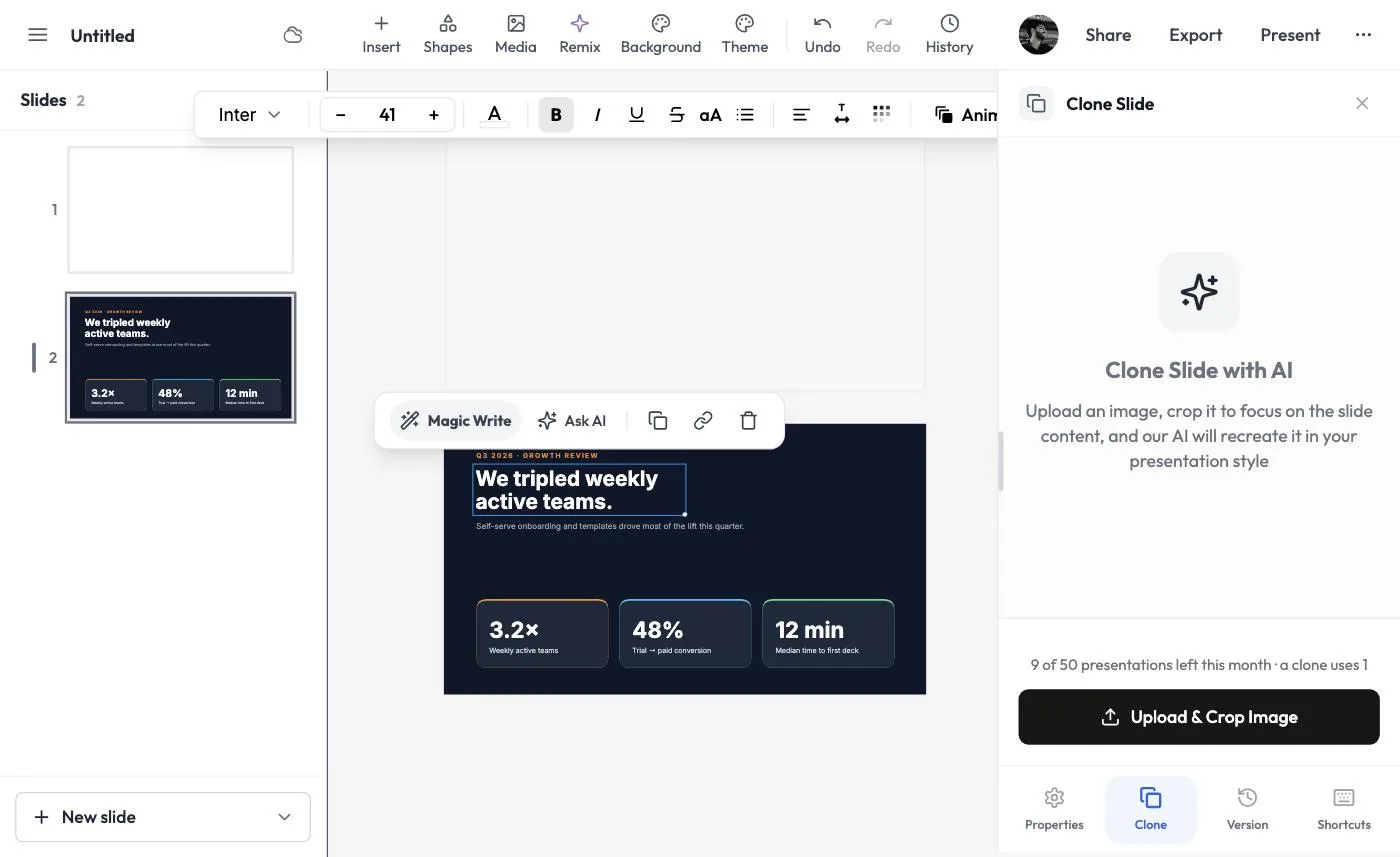This screenshot has width=1400, height=857.
Task: Select slide 1 thumbnail
Action: coord(180,210)
